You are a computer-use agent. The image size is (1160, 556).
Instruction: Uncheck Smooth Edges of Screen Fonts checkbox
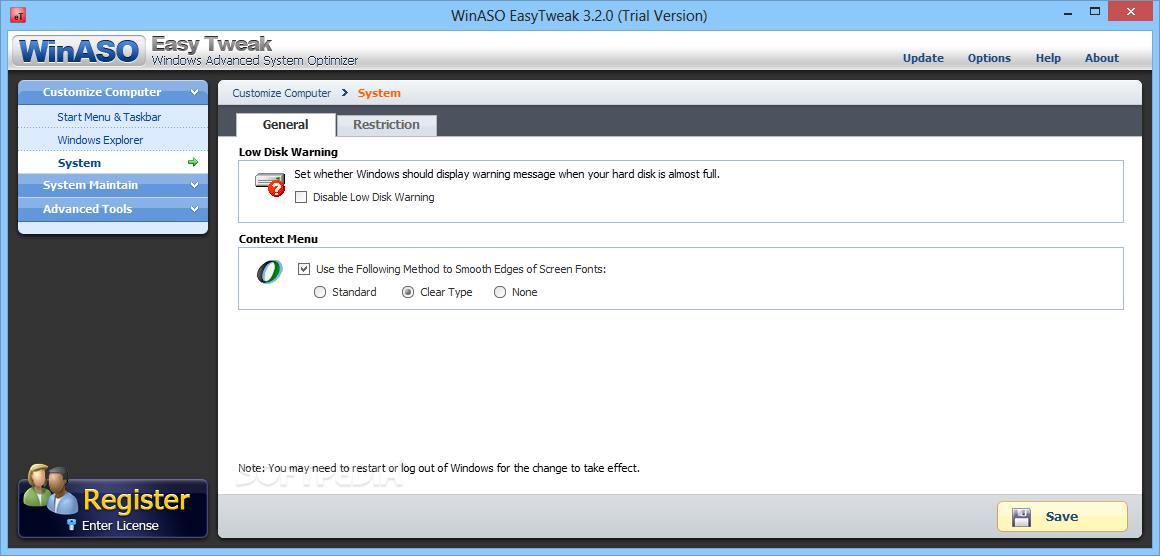pyautogui.click(x=303, y=269)
